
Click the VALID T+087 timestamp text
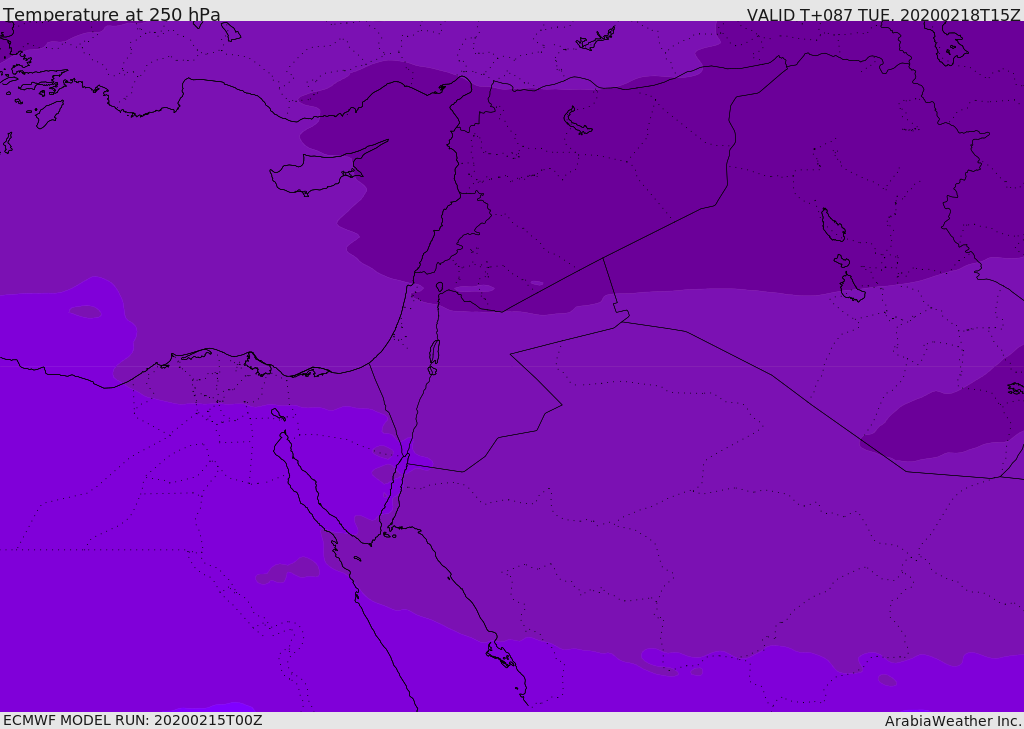click(883, 15)
